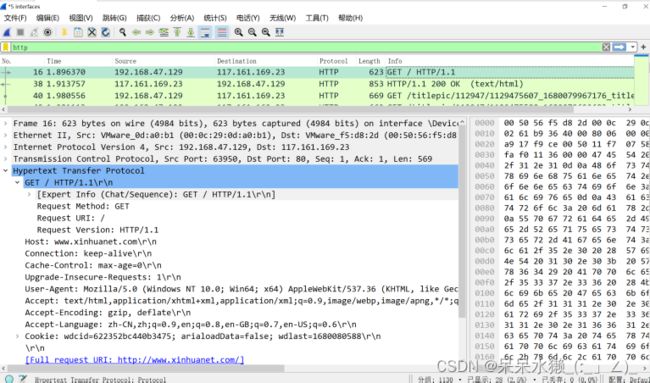Viewport: 650px width, 383px height.
Task: Toggle packet list colorize button
Action: (x=222, y=32)
